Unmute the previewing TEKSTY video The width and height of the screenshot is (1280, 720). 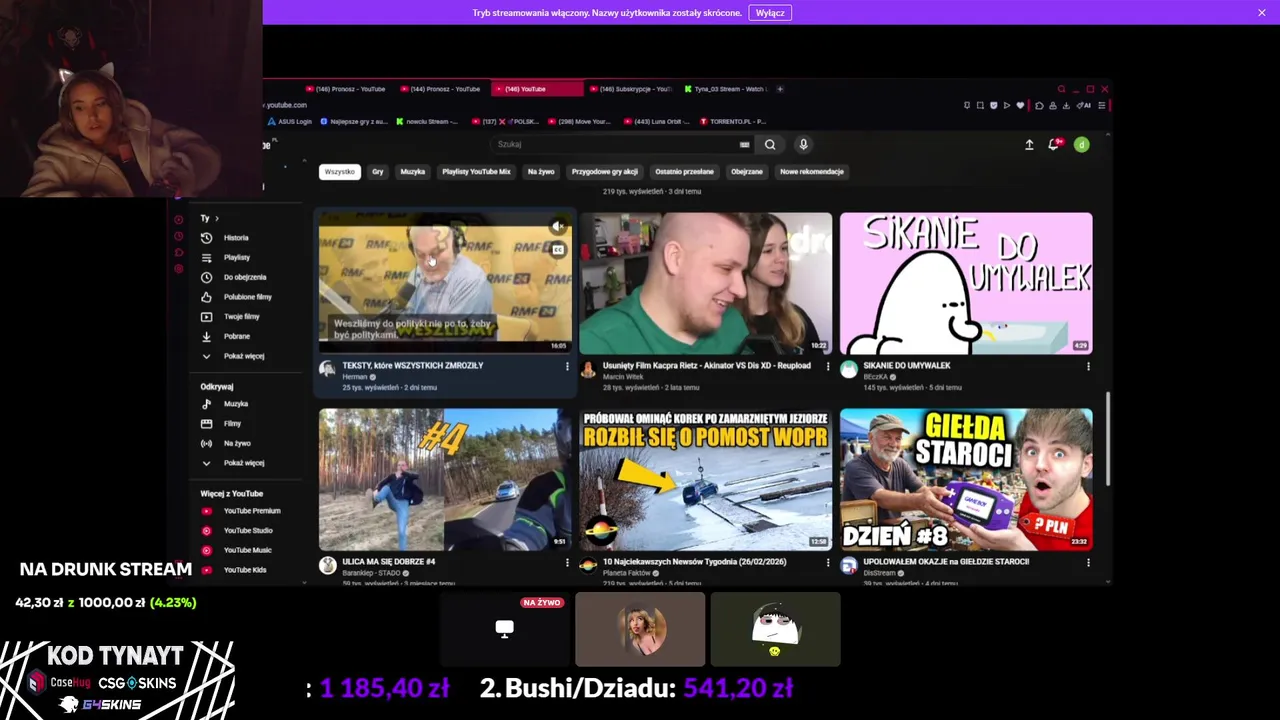pyautogui.click(x=558, y=227)
